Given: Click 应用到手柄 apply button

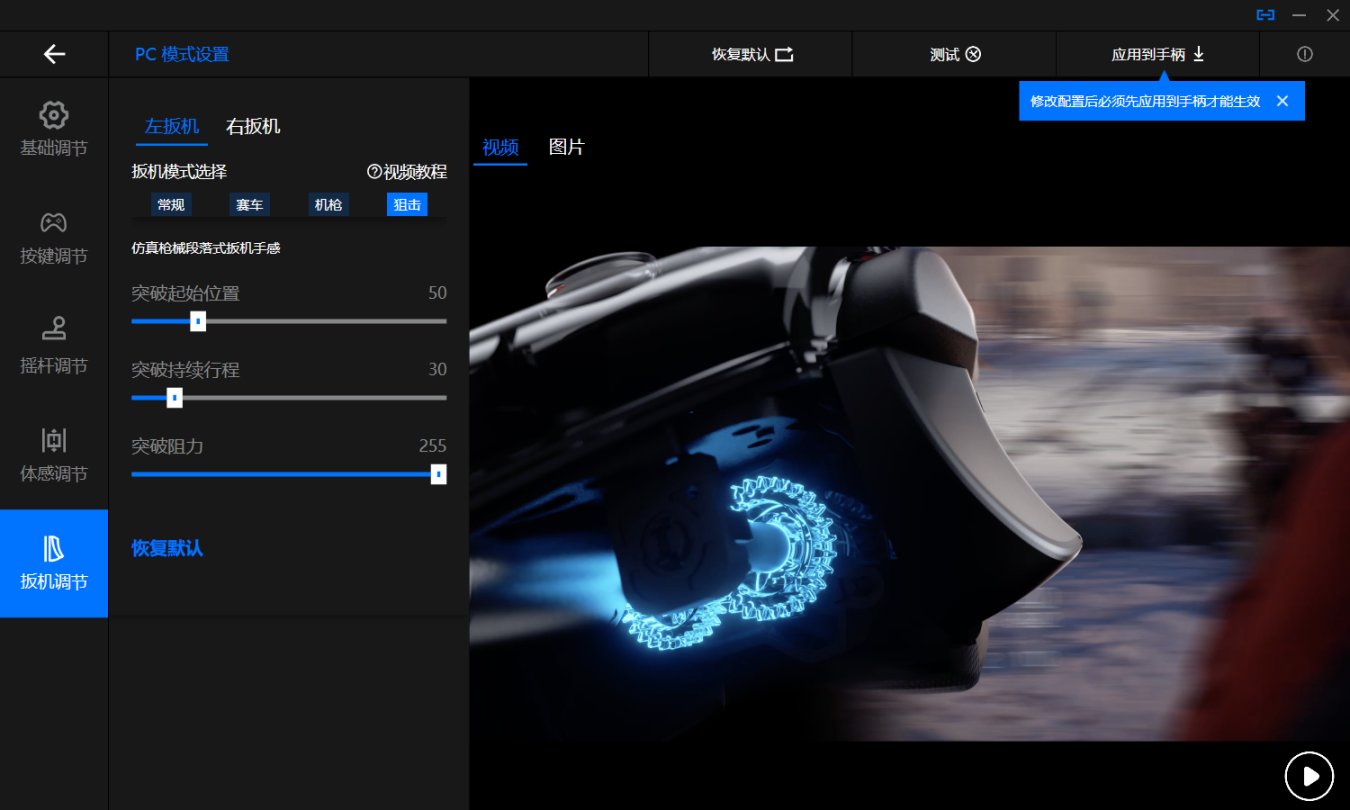Looking at the screenshot, I should click(1158, 54).
